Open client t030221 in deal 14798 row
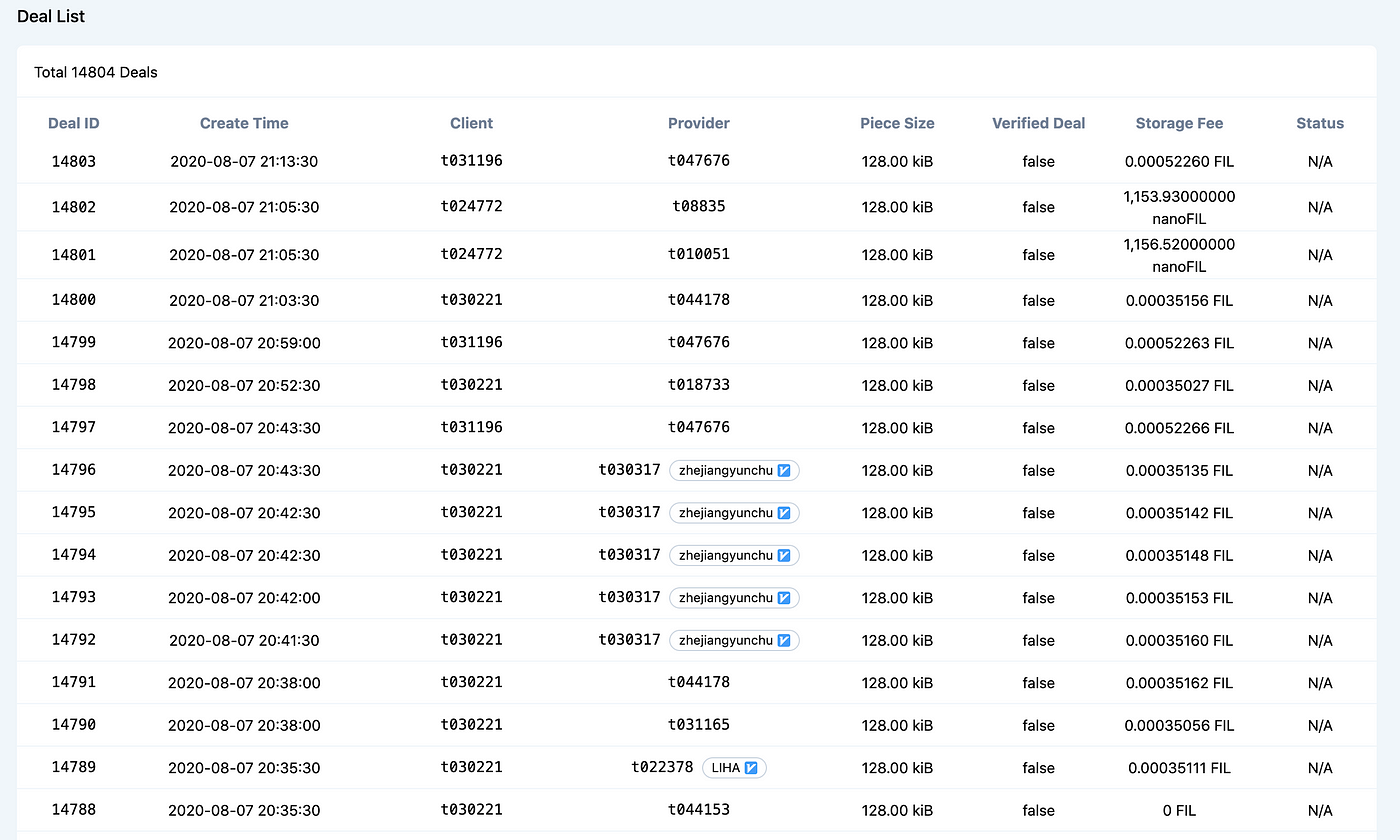This screenshot has height=840, width=1400. [472, 385]
